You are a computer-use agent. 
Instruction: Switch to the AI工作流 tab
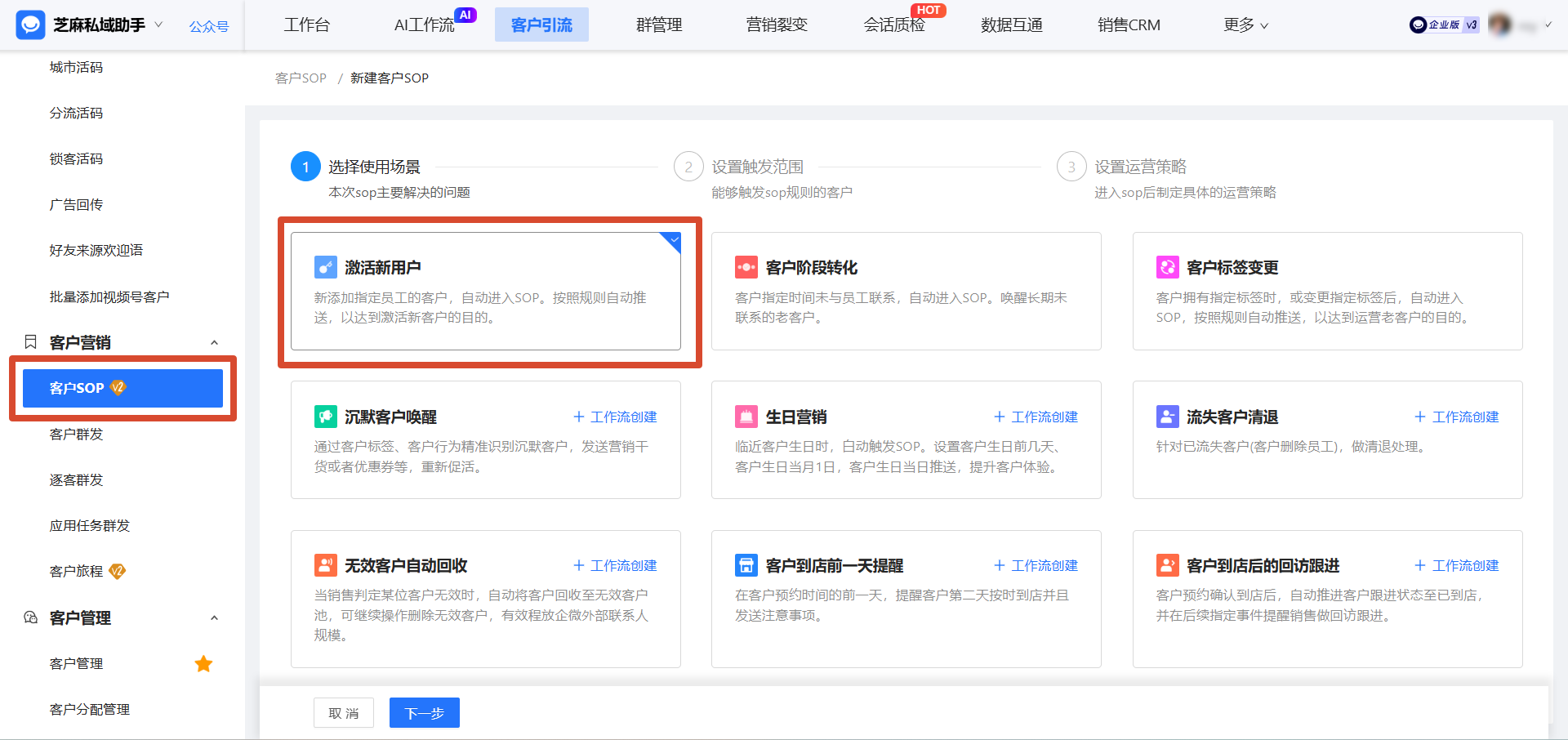424,25
